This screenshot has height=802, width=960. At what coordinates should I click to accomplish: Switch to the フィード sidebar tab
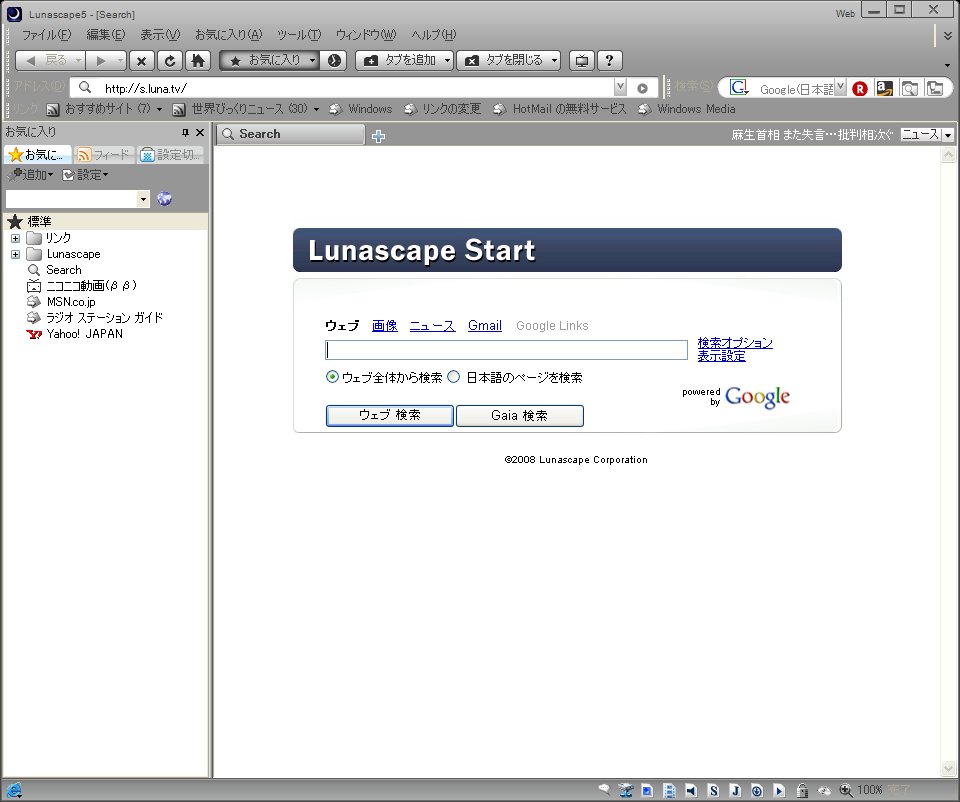(103, 155)
